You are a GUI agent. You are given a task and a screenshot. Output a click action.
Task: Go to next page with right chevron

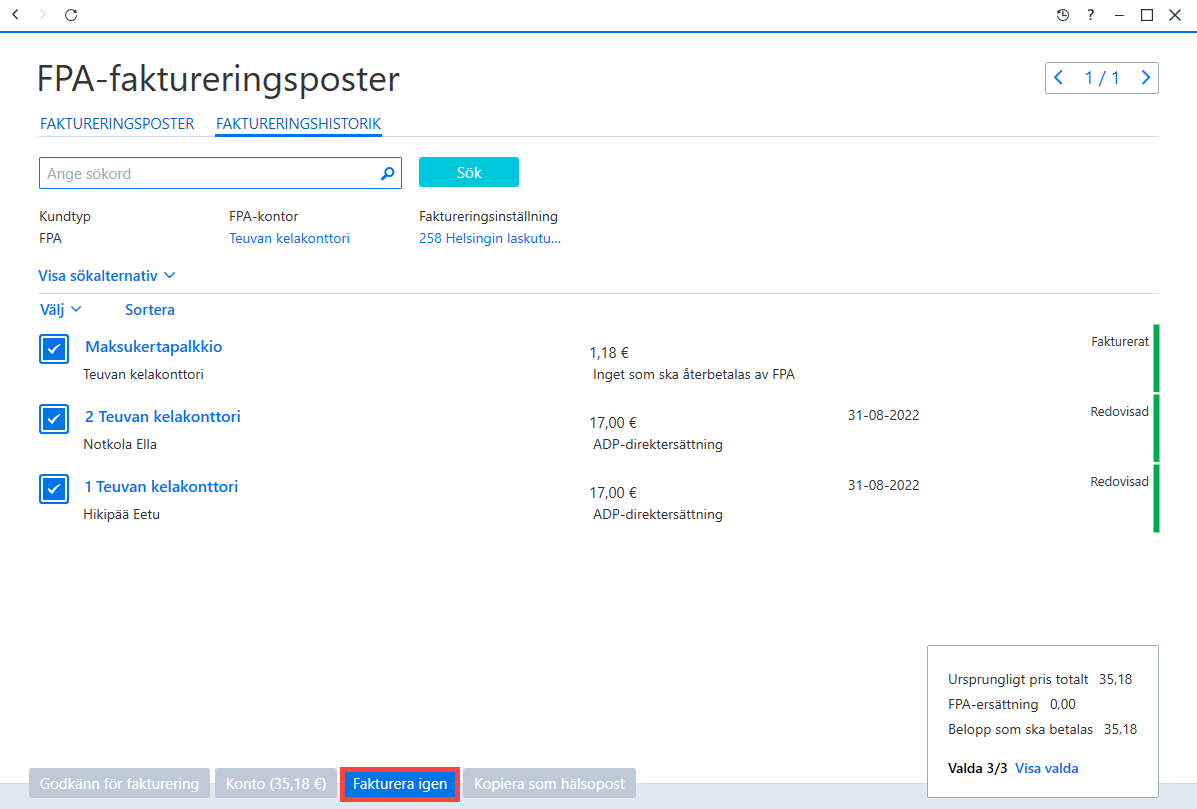[1145, 78]
